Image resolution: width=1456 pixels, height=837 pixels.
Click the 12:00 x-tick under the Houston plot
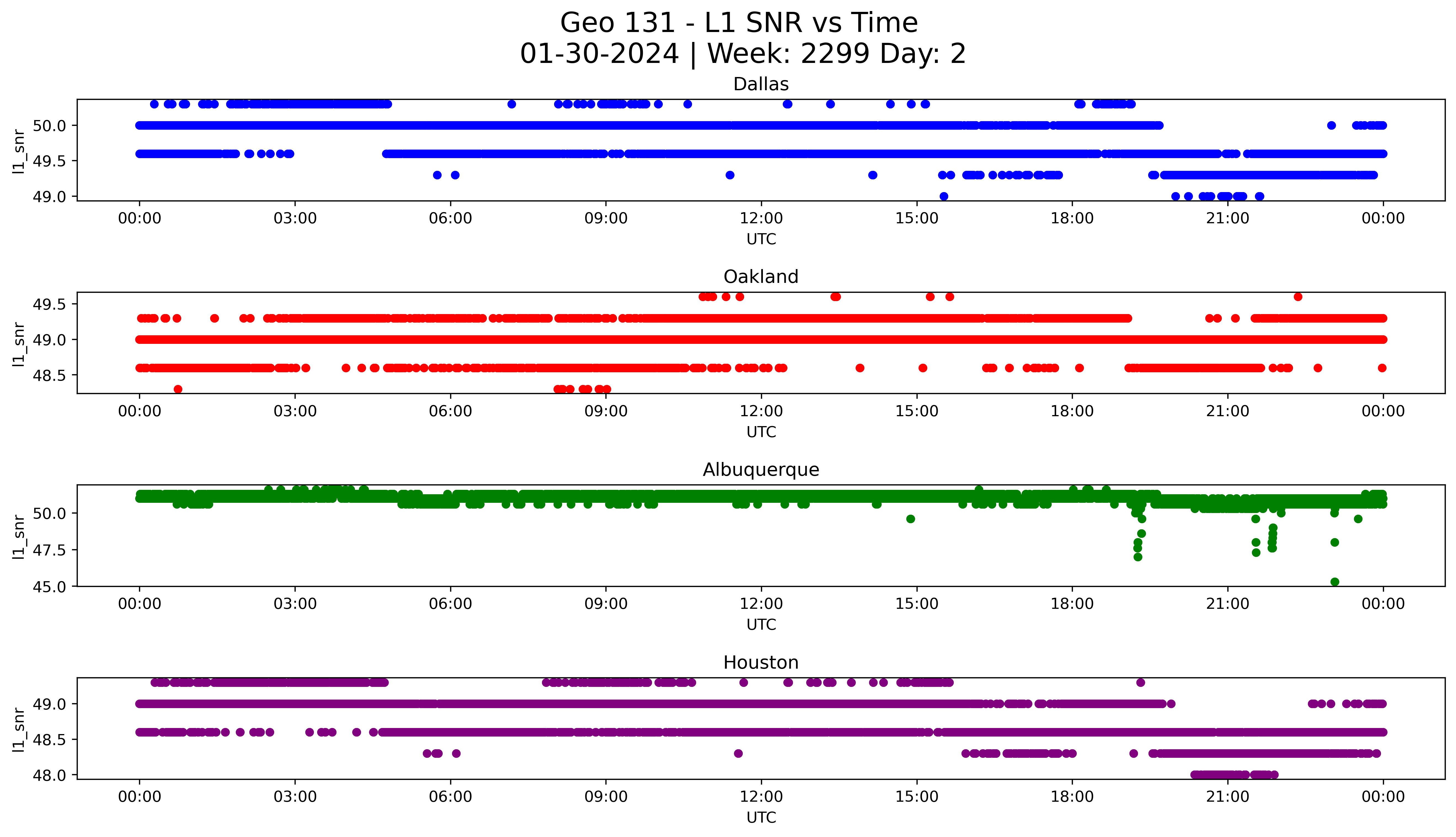pyautogui.click(x=762, y=797)
